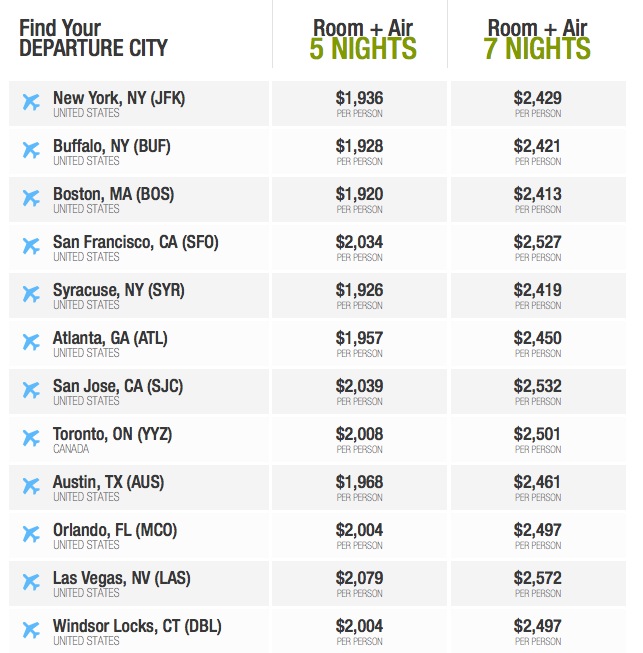Select the Austin, TX (AUS) departure city
The image size is (643, 653).
tap(139, 487)
